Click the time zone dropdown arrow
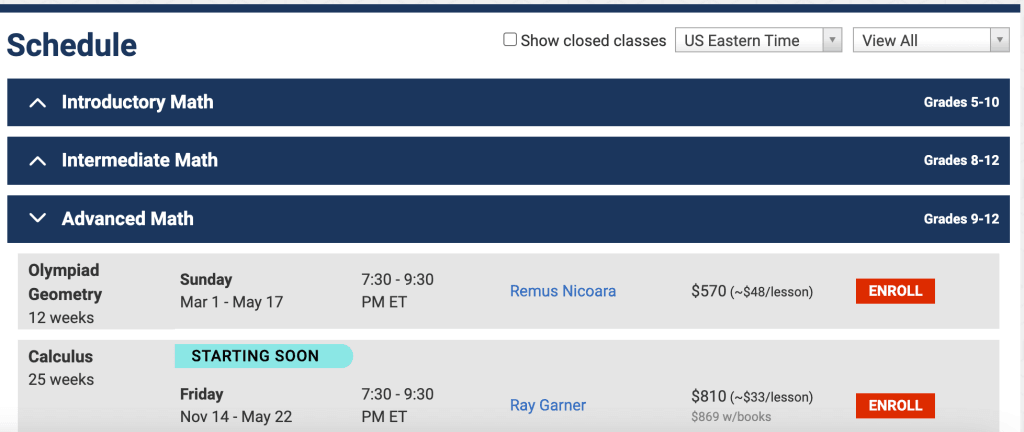The height and width of the screenshot is (432, 1024). pos(831,40)
